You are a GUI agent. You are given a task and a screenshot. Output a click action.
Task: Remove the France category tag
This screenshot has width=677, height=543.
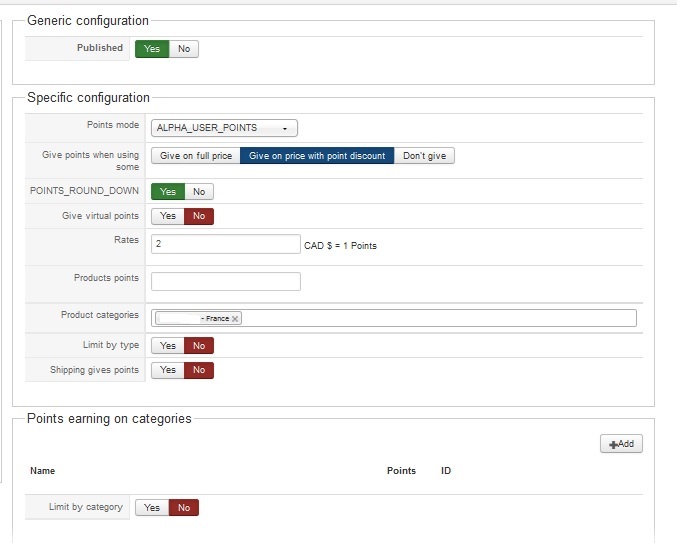pos(235,319)
